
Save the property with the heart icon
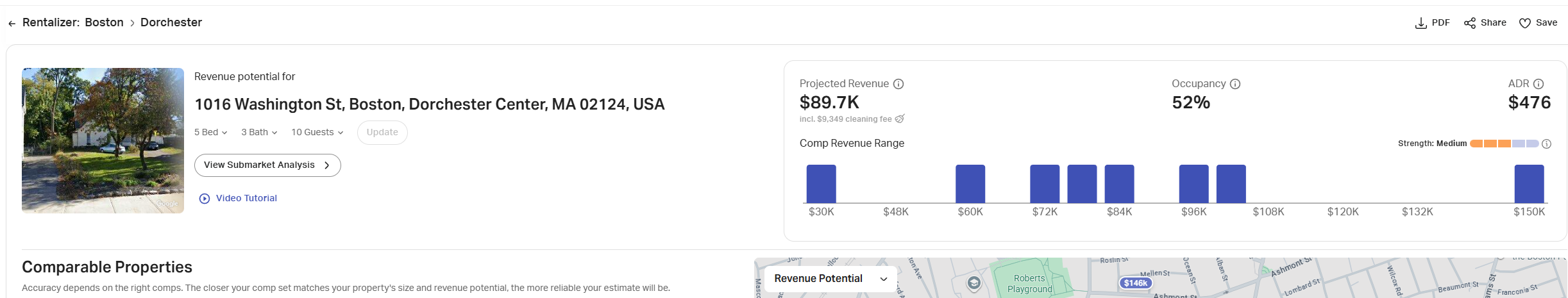[1525, 23]
